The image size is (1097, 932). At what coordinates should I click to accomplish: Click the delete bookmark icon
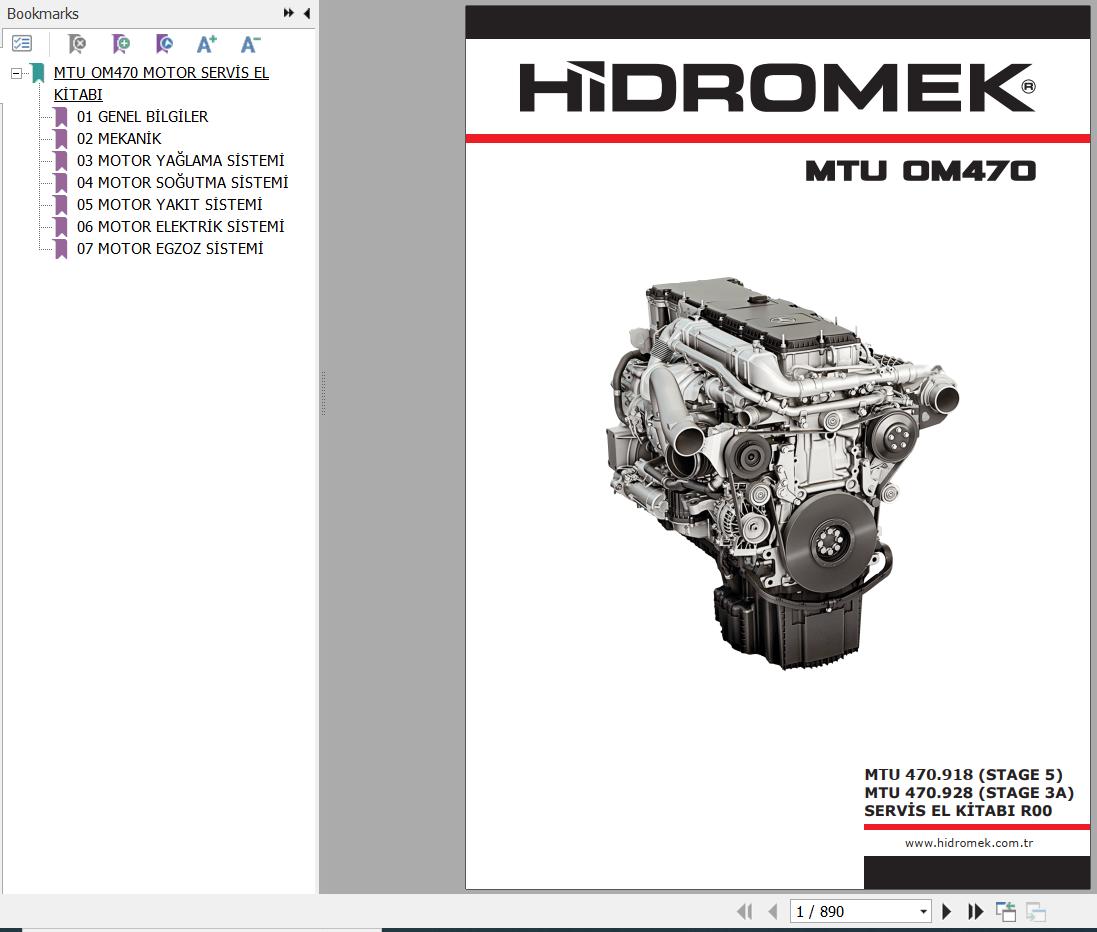[x=77, y=44]
